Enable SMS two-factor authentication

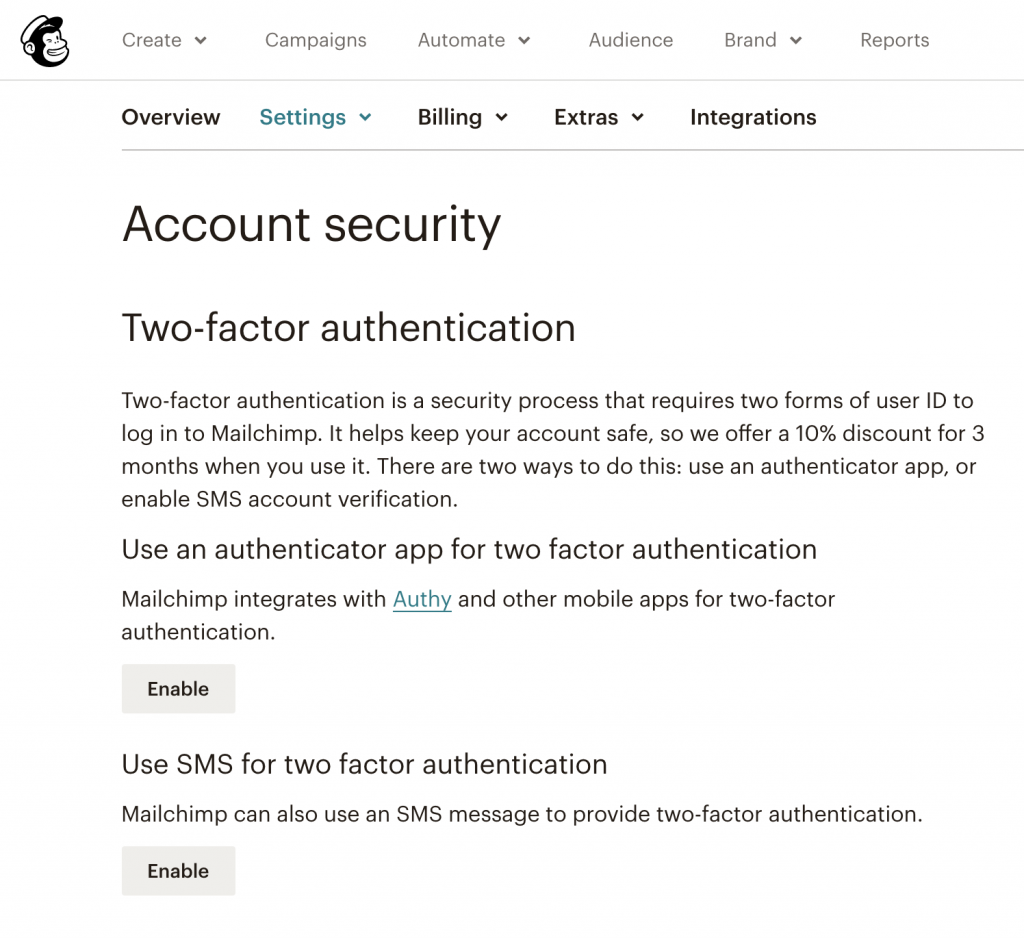(x=178, y=870)
